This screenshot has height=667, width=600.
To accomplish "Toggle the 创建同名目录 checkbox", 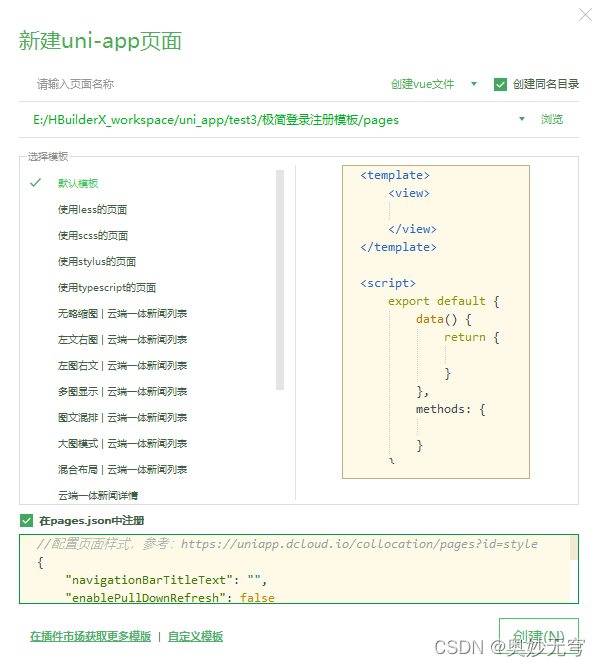I will point(500,84).
